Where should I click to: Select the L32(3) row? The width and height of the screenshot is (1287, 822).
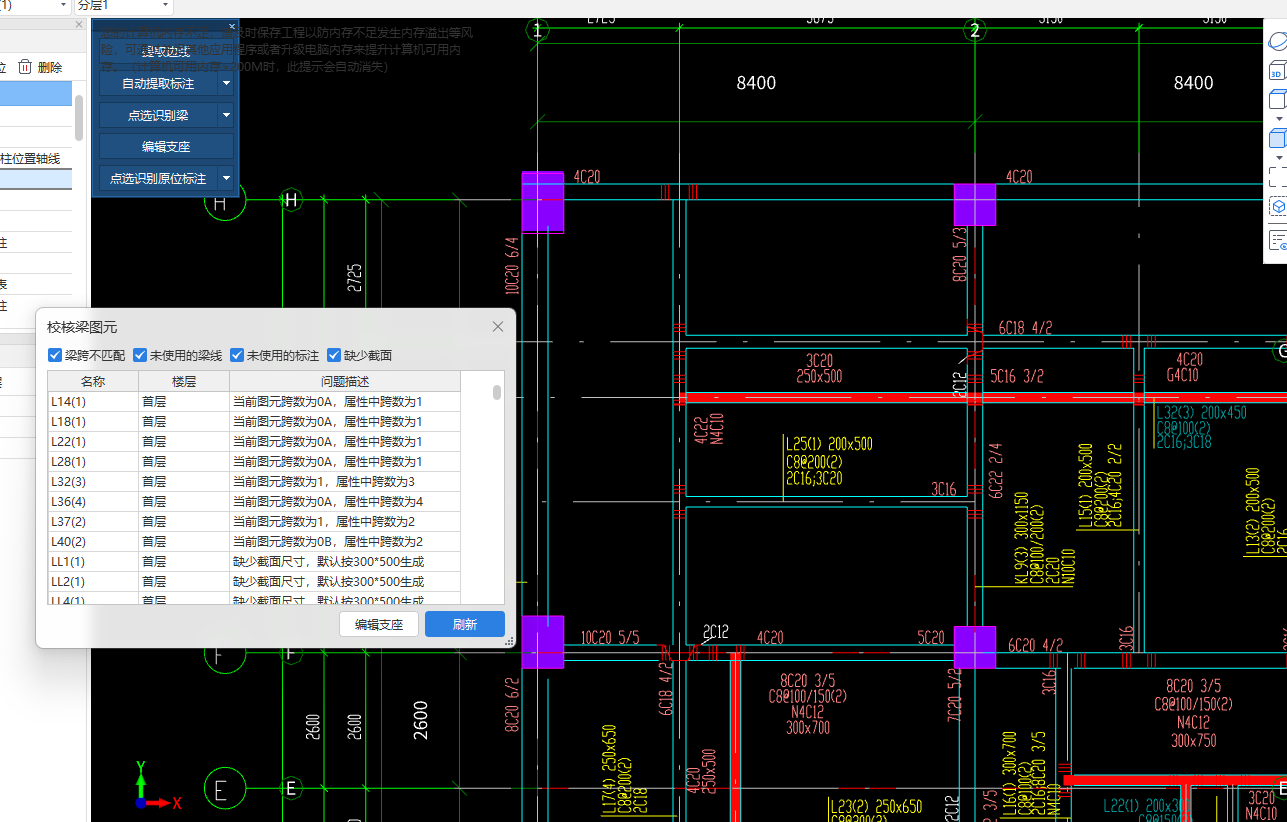coord(254,481)
